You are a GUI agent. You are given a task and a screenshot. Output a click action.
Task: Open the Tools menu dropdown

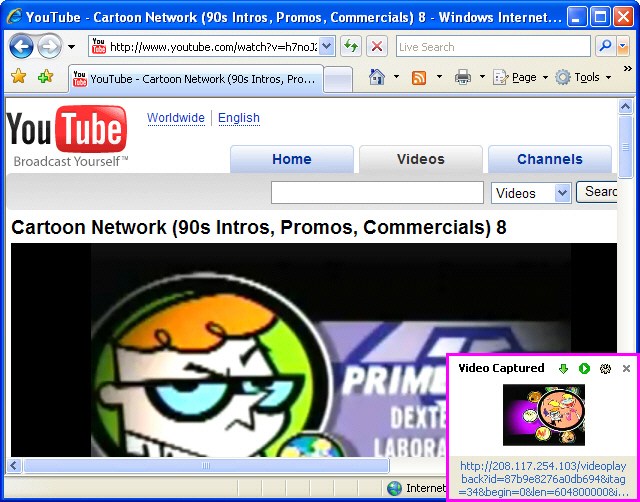[x=585, y=77]
